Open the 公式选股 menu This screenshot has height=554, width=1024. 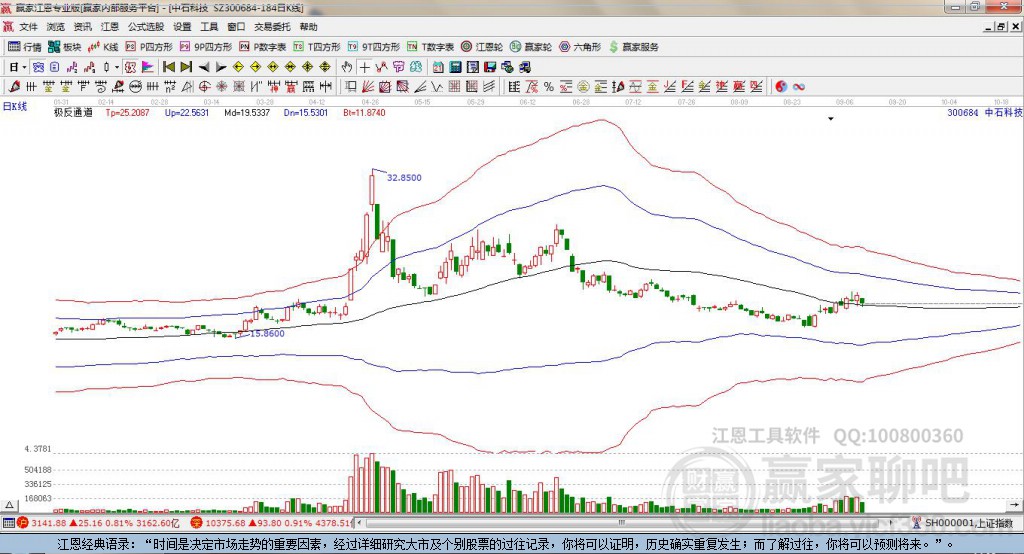[146, 27]
